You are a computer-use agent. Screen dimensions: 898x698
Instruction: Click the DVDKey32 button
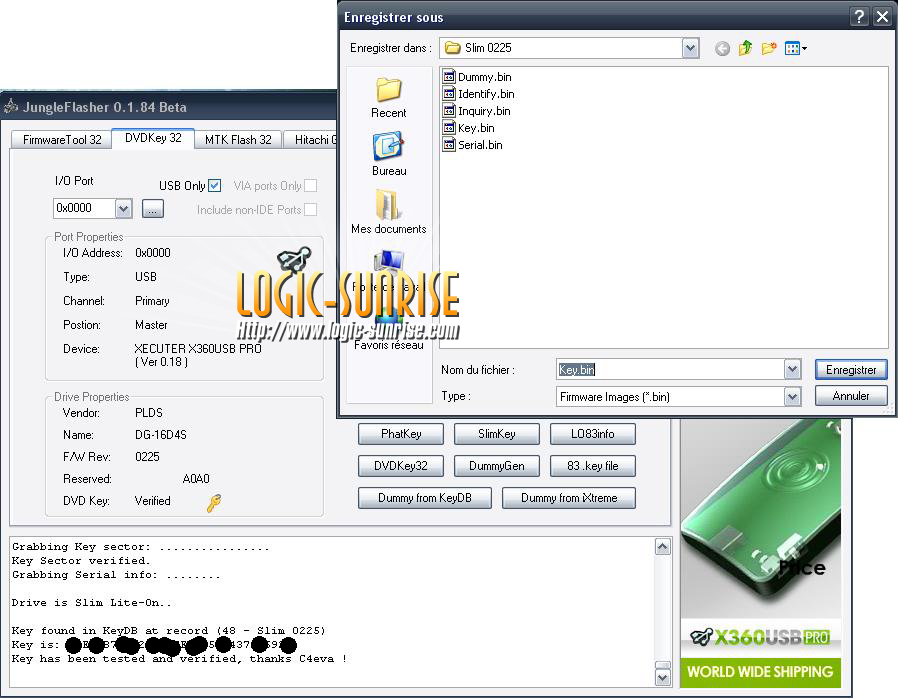coord(401,466)
